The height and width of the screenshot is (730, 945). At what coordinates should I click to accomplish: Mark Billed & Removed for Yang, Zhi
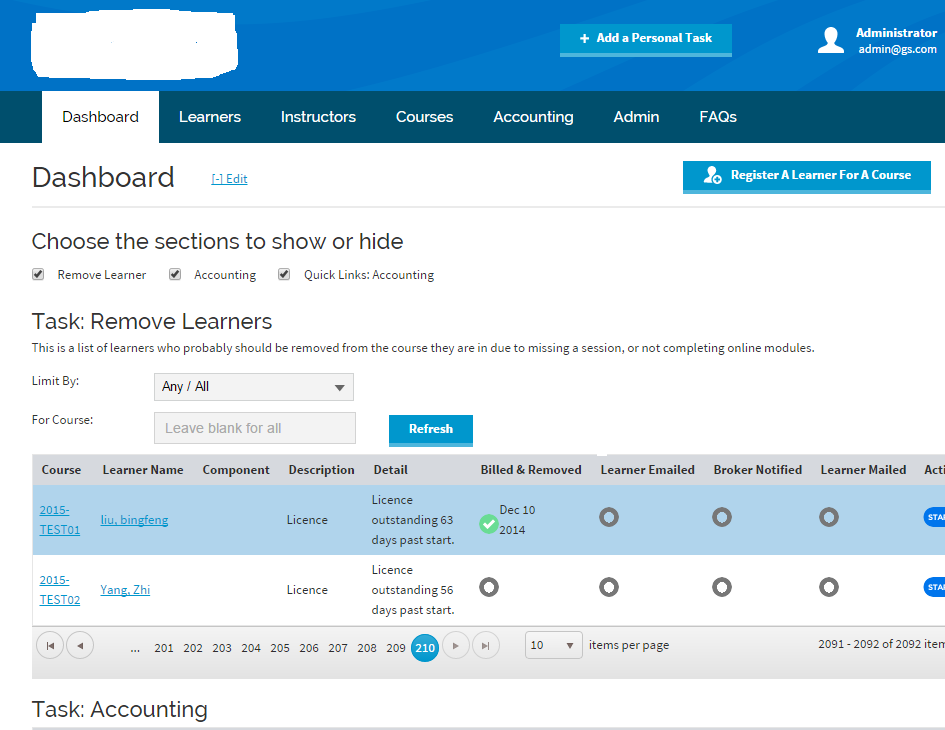tap(489, 587)
